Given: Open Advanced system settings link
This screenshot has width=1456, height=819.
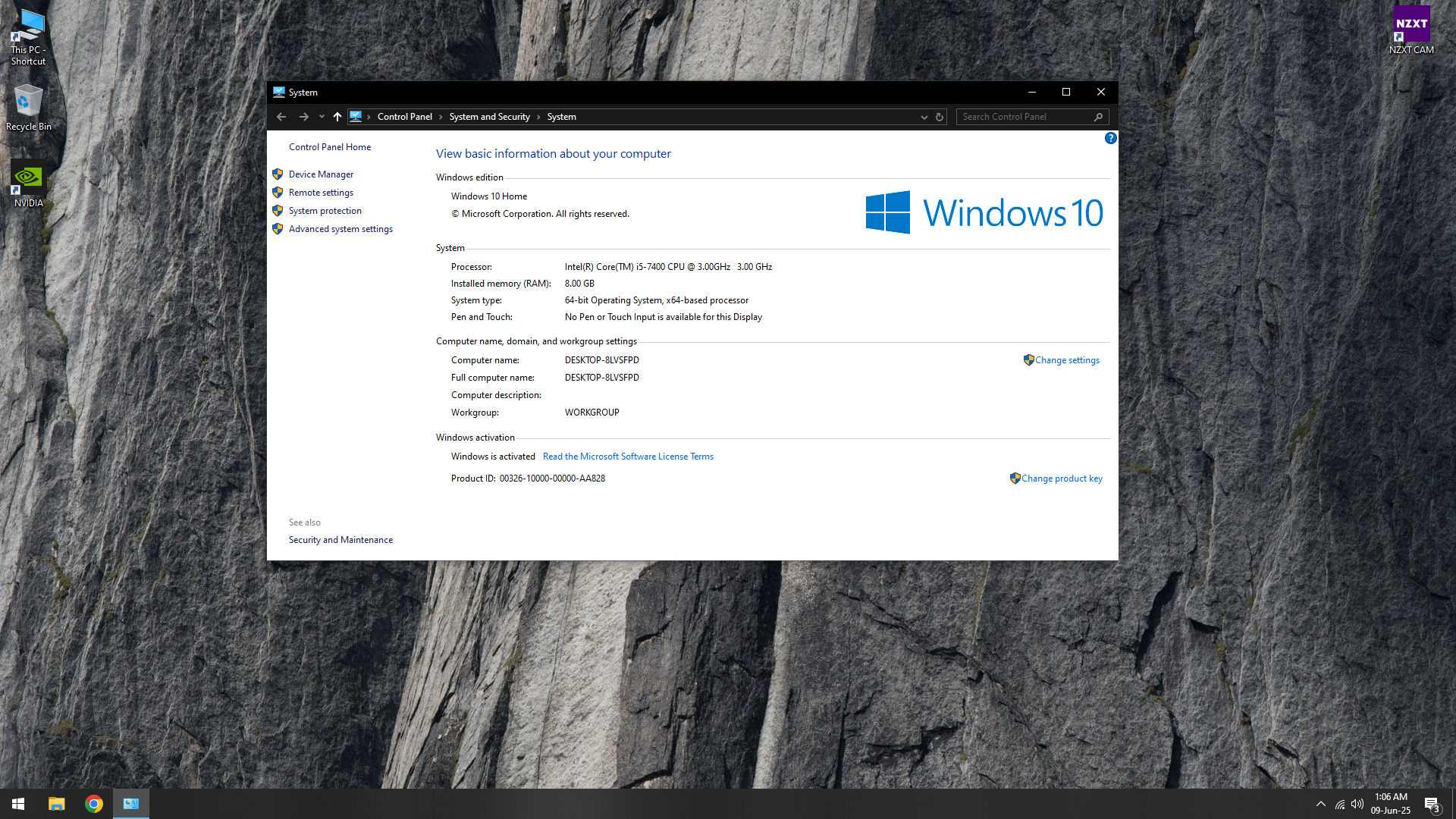Looking at the screenshot, I should coord(340,229).
